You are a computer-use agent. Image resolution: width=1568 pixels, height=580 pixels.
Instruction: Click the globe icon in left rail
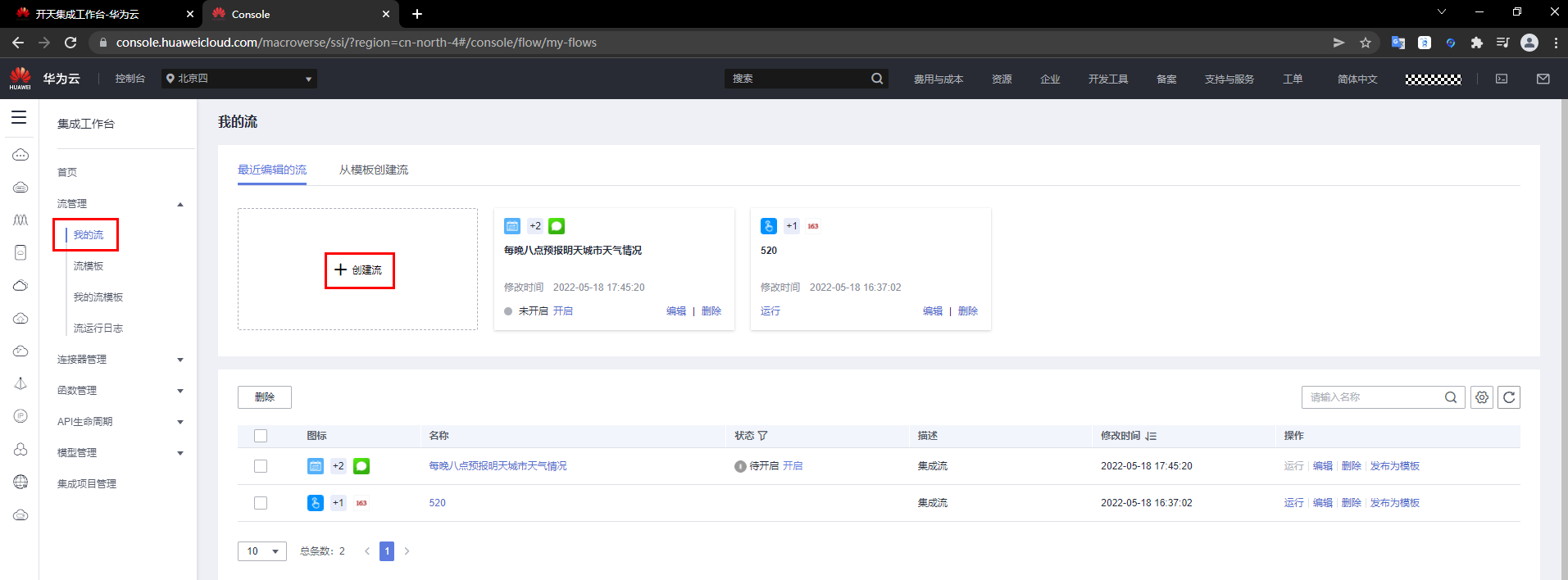click(20, 482)
